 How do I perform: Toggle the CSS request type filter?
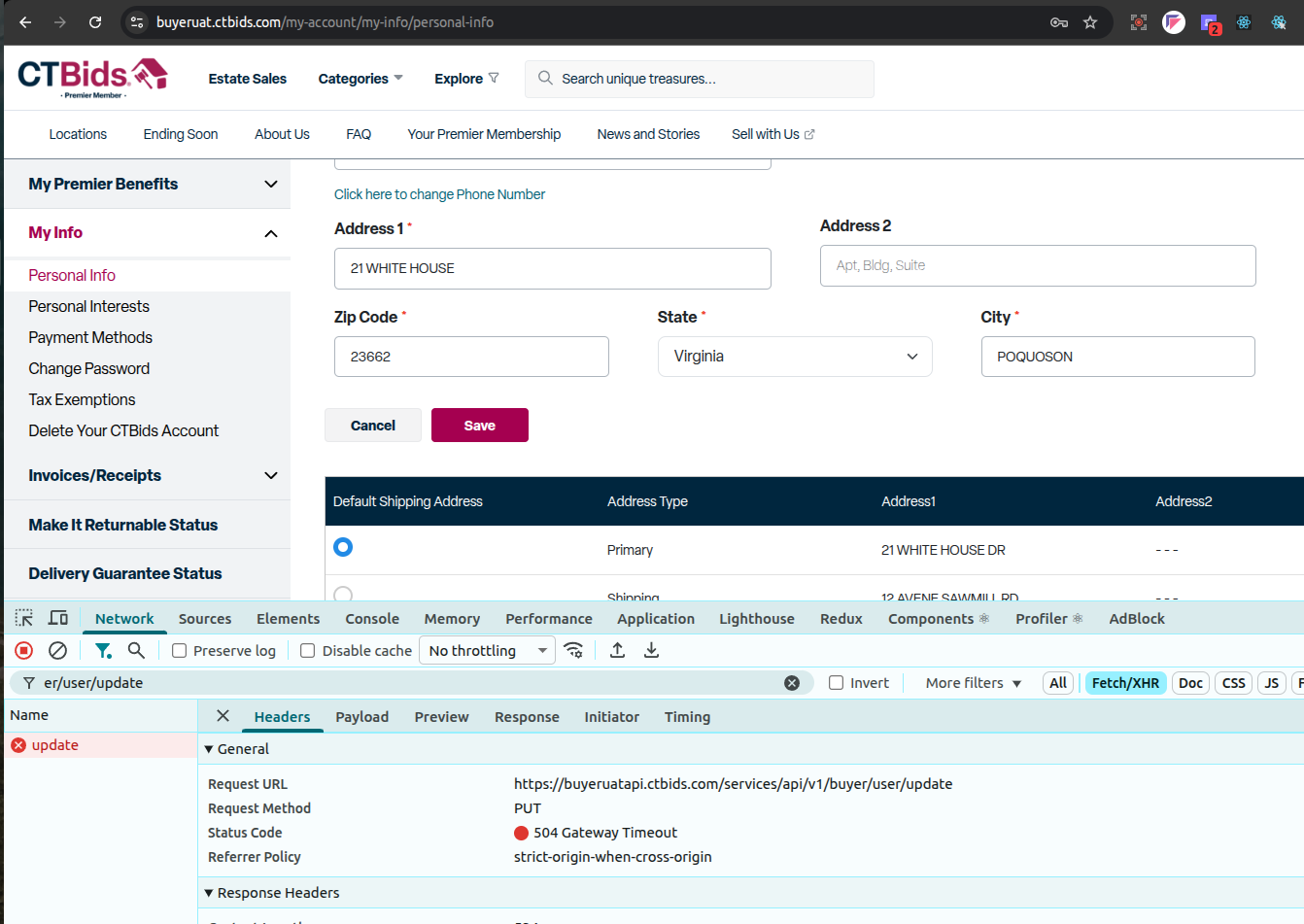coord(1233,683)
